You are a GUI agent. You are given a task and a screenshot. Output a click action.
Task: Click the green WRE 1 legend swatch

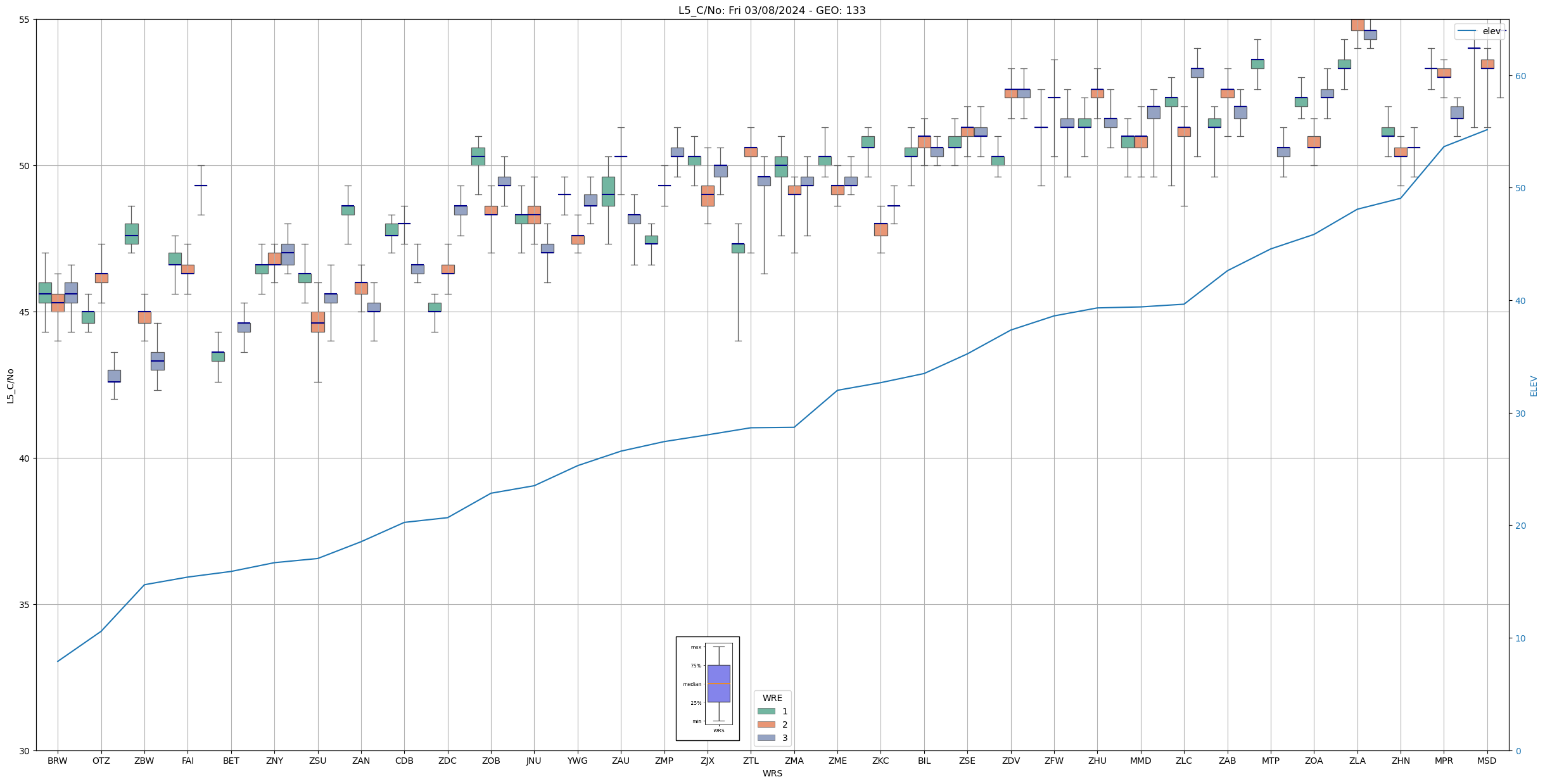(766, 711)
